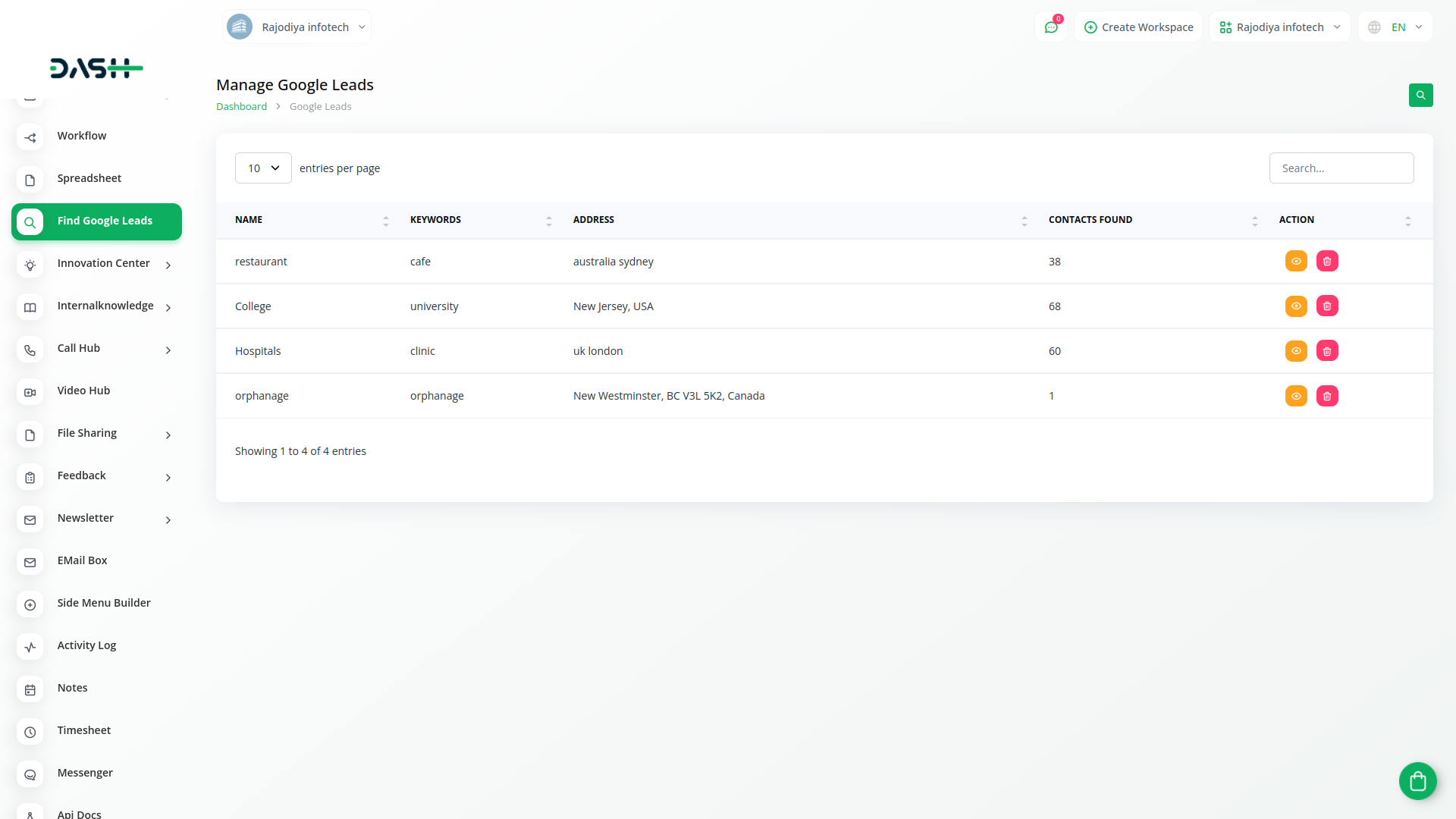Click the table Search input field
The image size is (1456, 819).
(x=1341, y=168)
